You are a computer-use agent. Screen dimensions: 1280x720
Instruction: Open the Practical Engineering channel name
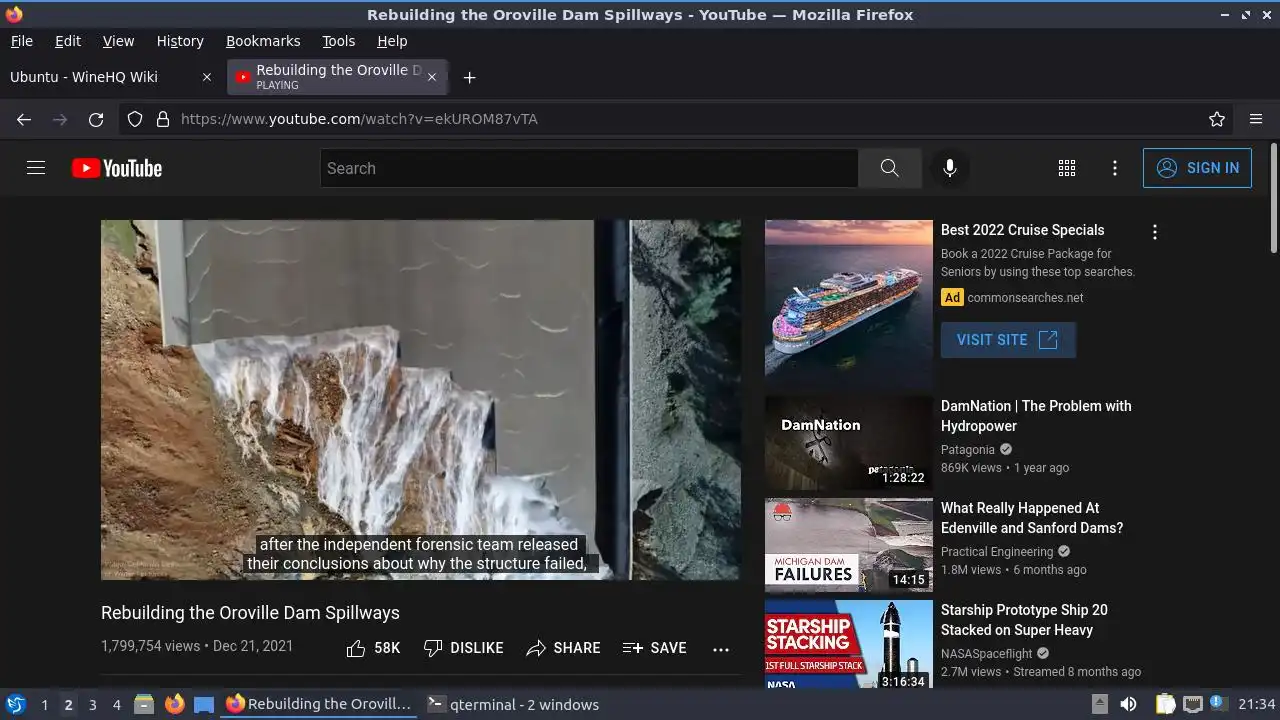[997, 552]
